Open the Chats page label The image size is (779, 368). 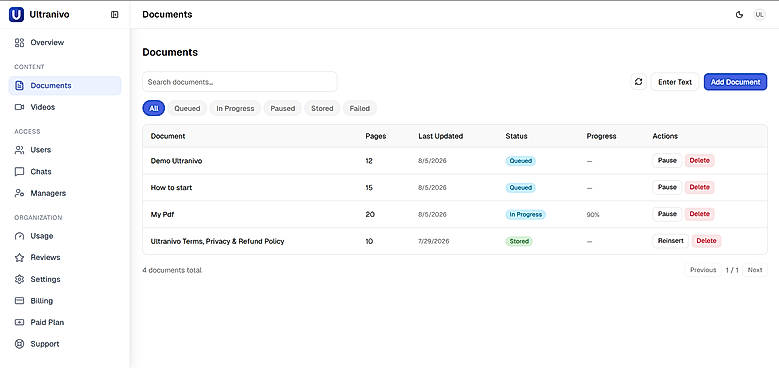41,171
